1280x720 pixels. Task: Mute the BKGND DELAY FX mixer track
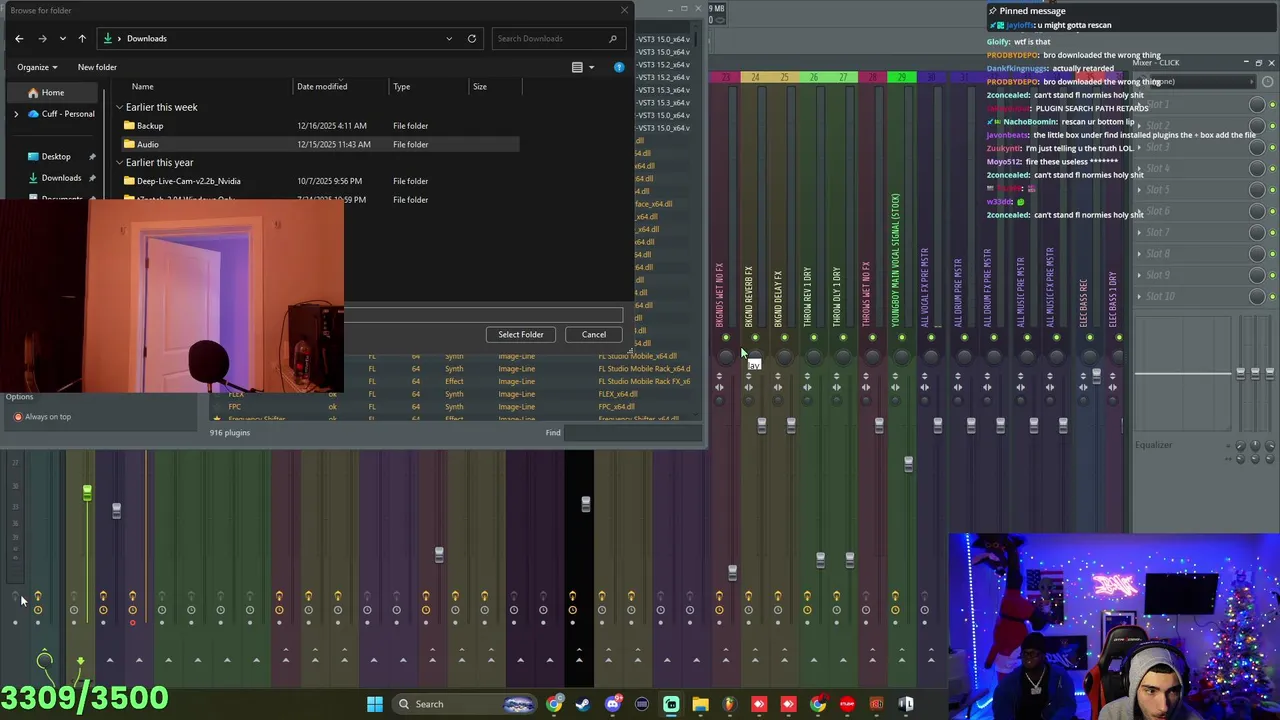(x=784, y=337)
